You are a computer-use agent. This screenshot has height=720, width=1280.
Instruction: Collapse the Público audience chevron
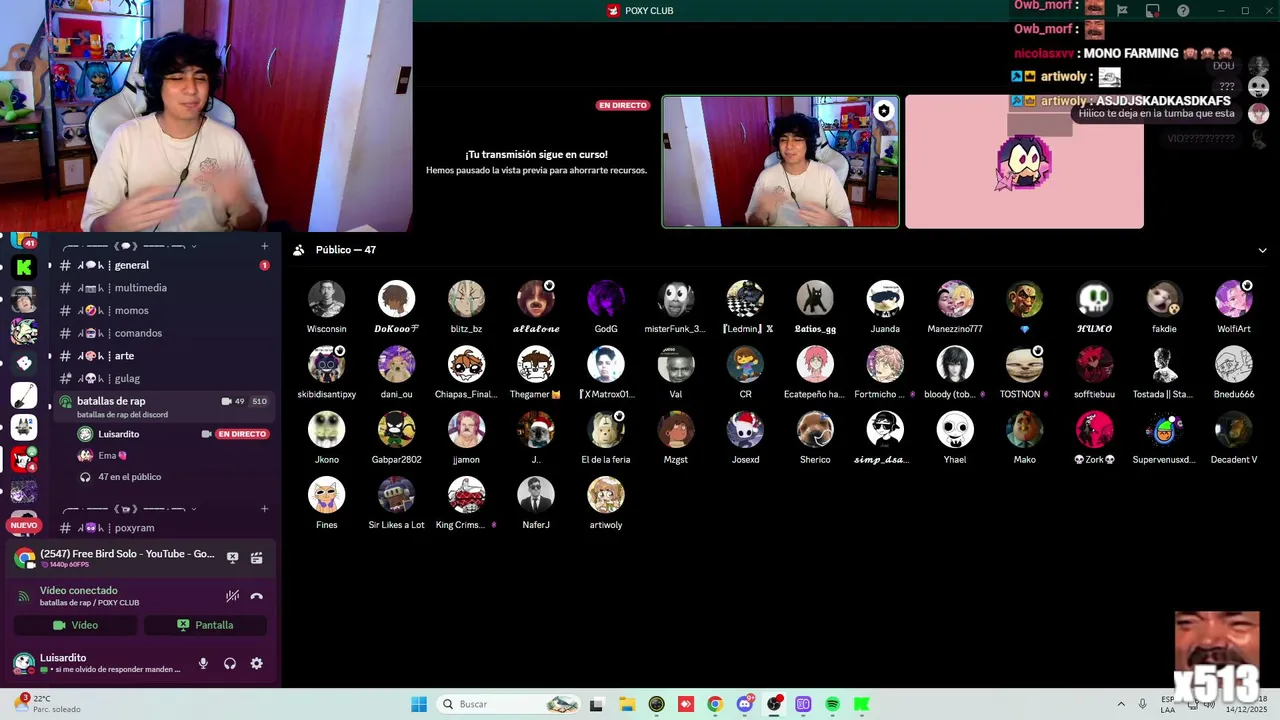coord(1262,250)
